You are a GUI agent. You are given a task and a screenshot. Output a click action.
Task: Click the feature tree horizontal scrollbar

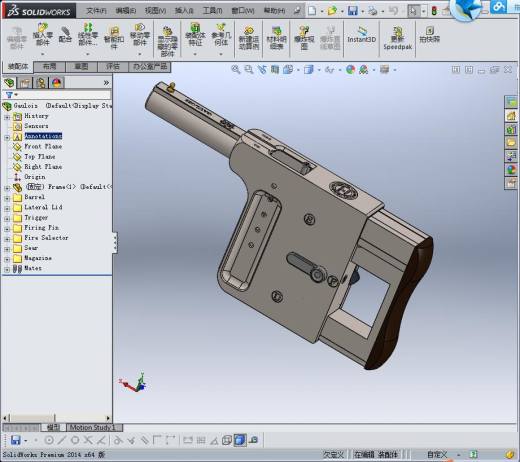[x=57, y=418]
